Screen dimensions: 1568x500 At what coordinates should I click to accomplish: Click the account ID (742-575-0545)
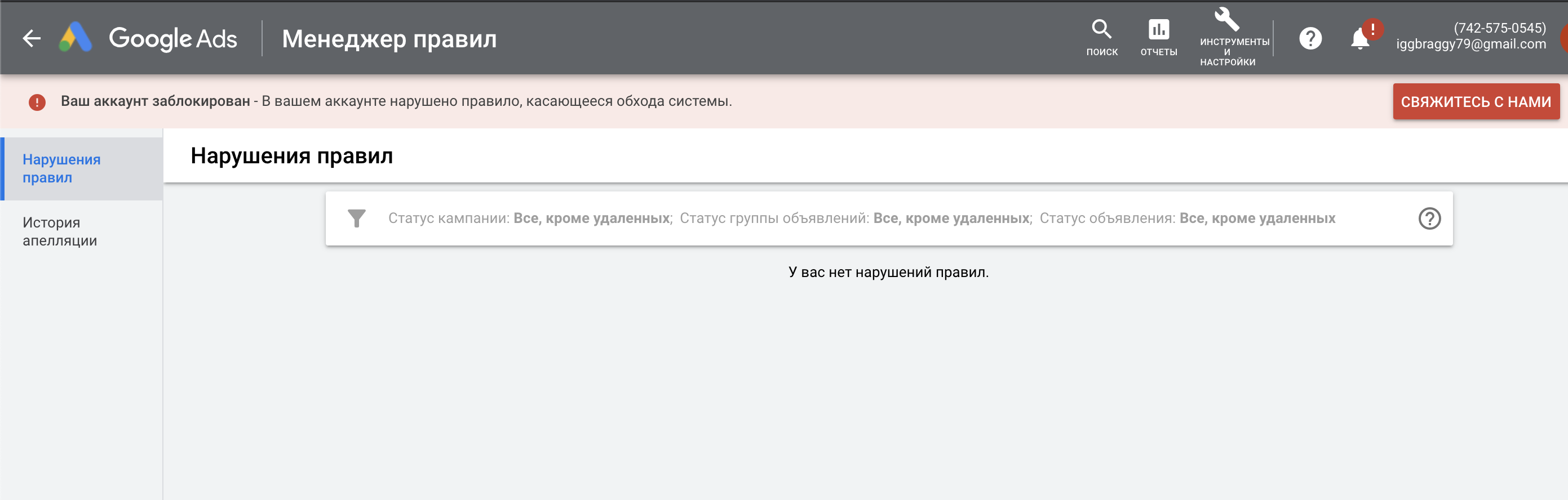[x=1499, y=28]
